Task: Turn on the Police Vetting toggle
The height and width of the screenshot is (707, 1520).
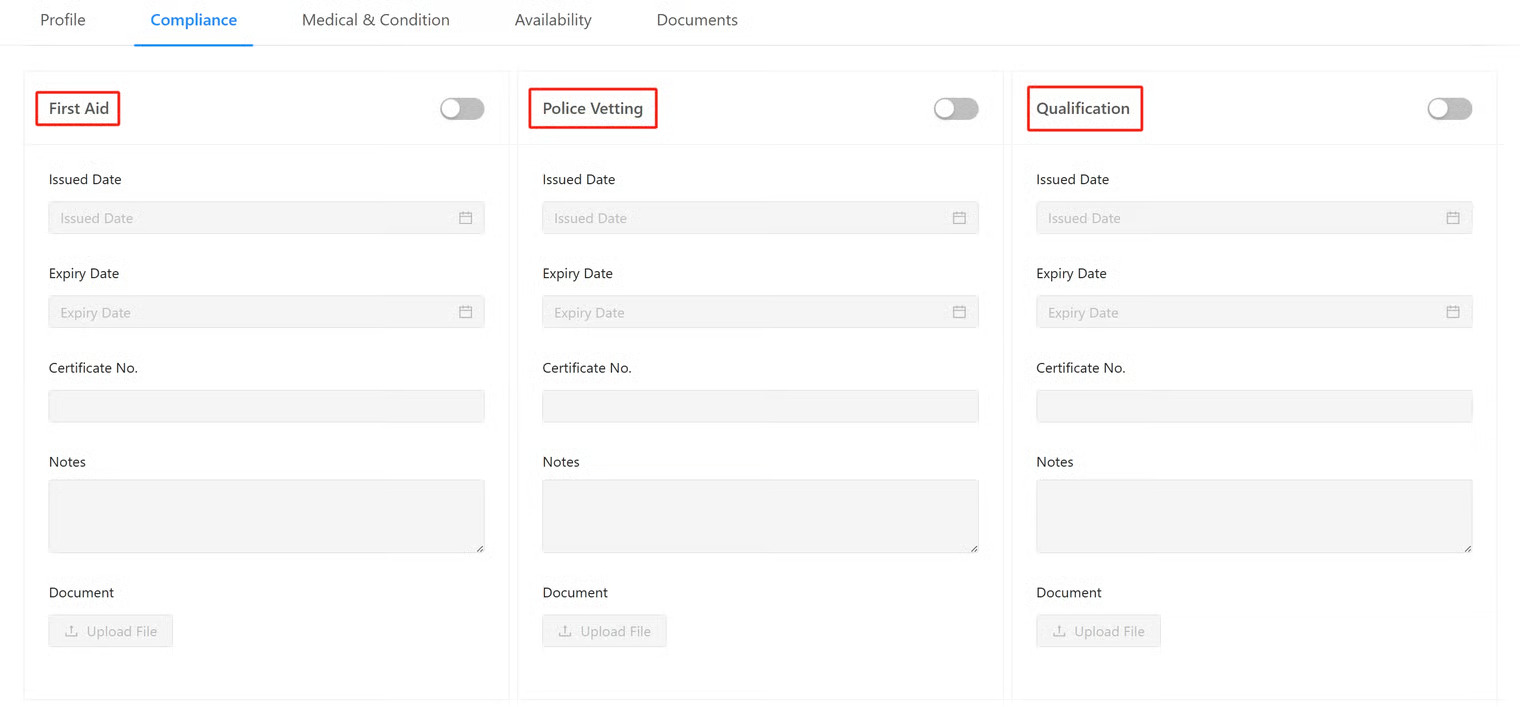Action: pos(956,109)
